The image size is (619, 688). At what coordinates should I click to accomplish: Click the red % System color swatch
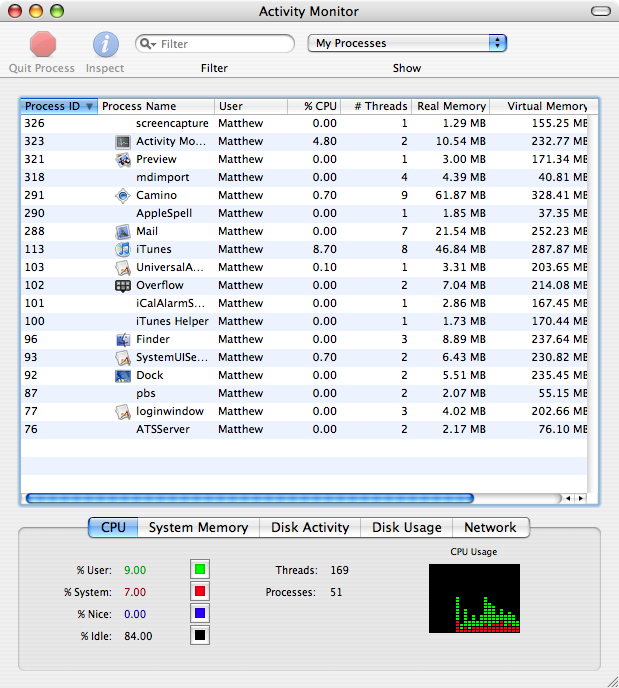pos(200,591)
